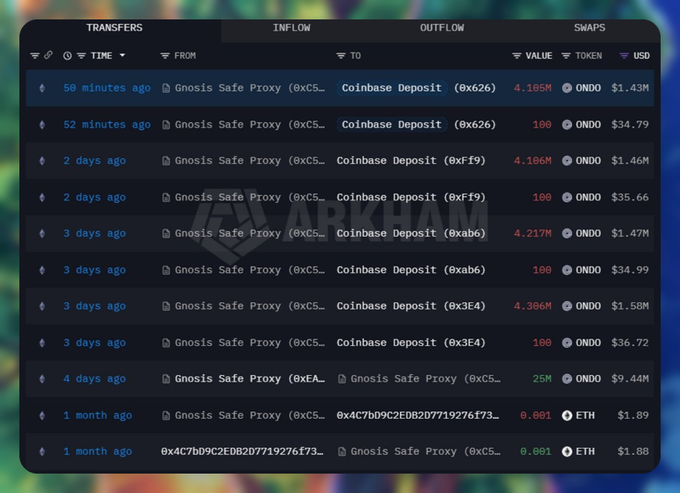Click the 4.306M value
The height and width of the screenshot is (493, 680).
point(533,306)
